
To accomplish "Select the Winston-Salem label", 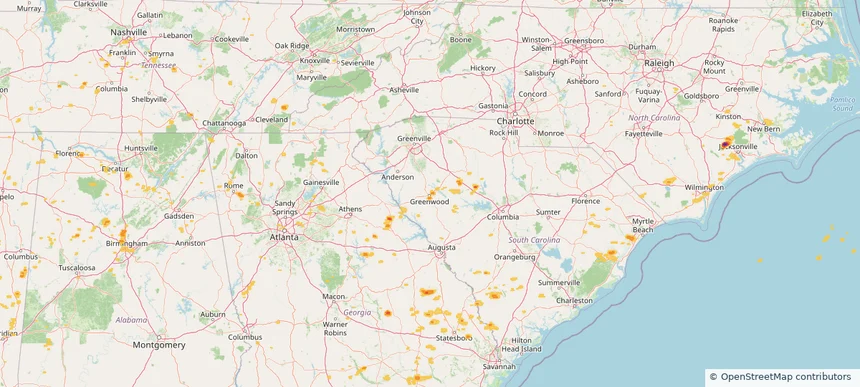I will coord(536,44).
